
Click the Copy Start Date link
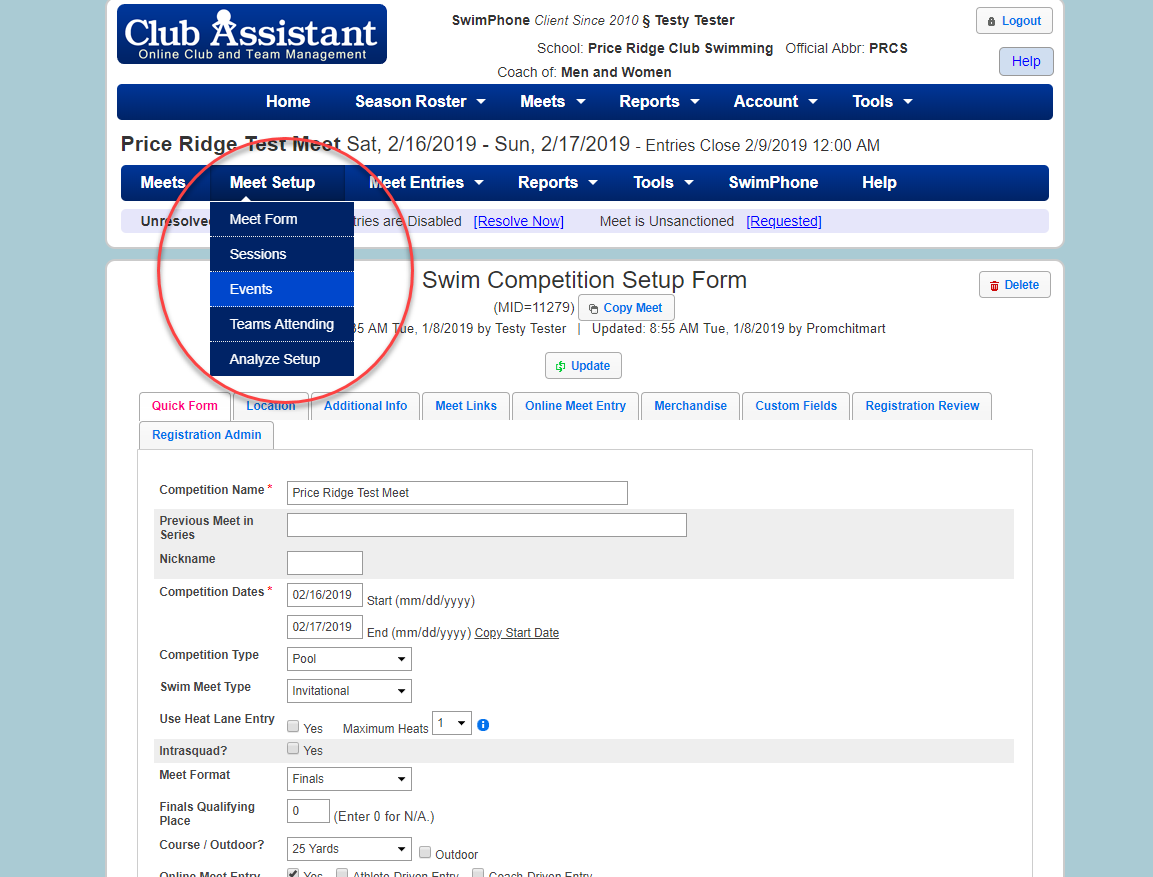[517, 633]
